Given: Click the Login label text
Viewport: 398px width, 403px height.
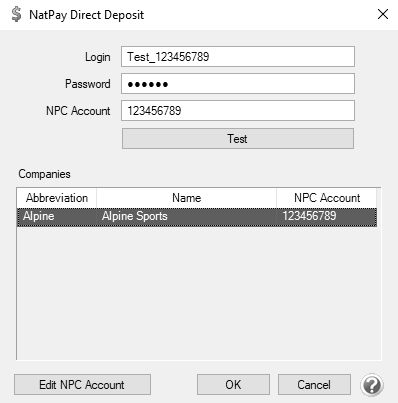Looking at the screenshot, I should click(x=97, y=57).
